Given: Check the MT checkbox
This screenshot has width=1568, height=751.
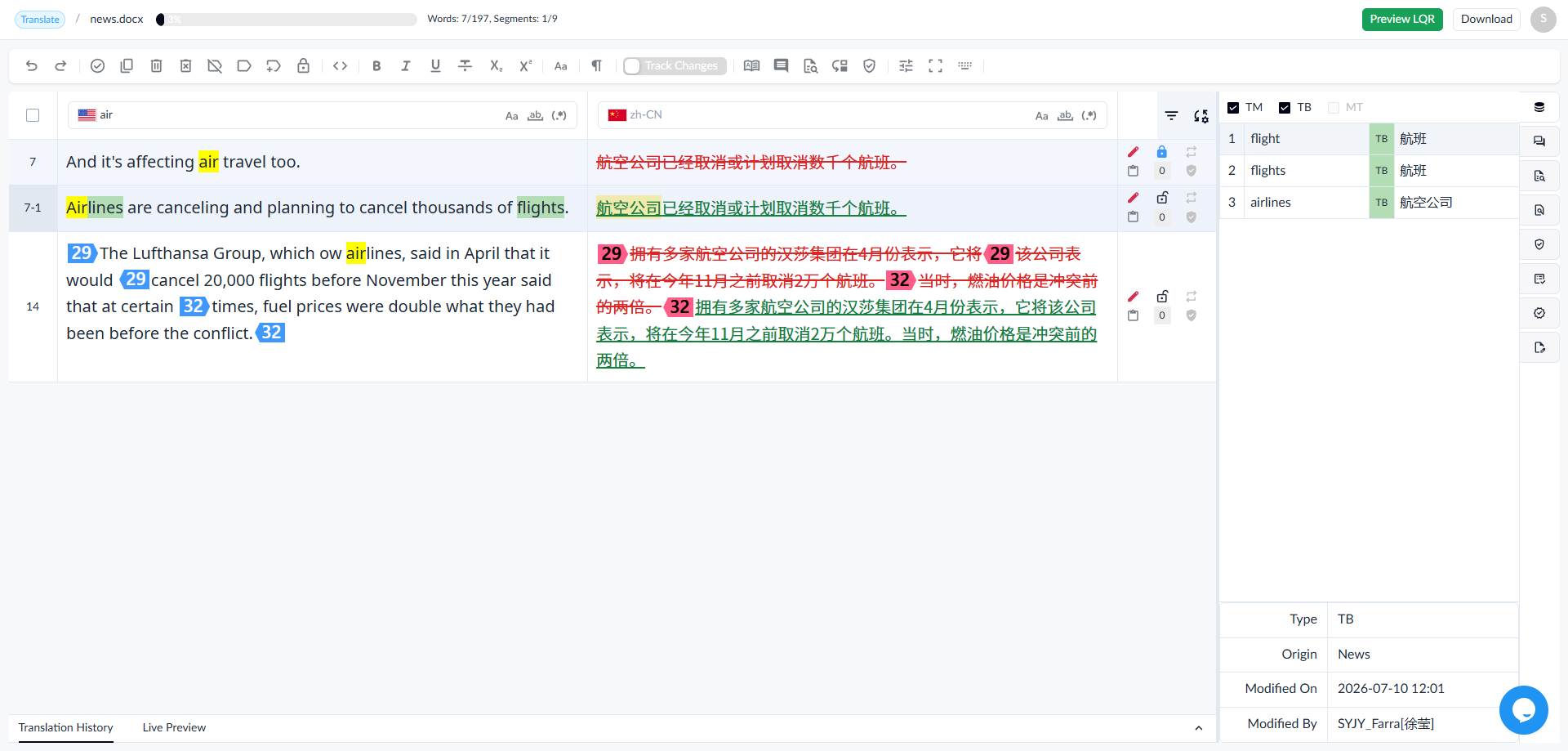Looking at the screenshot, I should click(x=1334, y=108).
